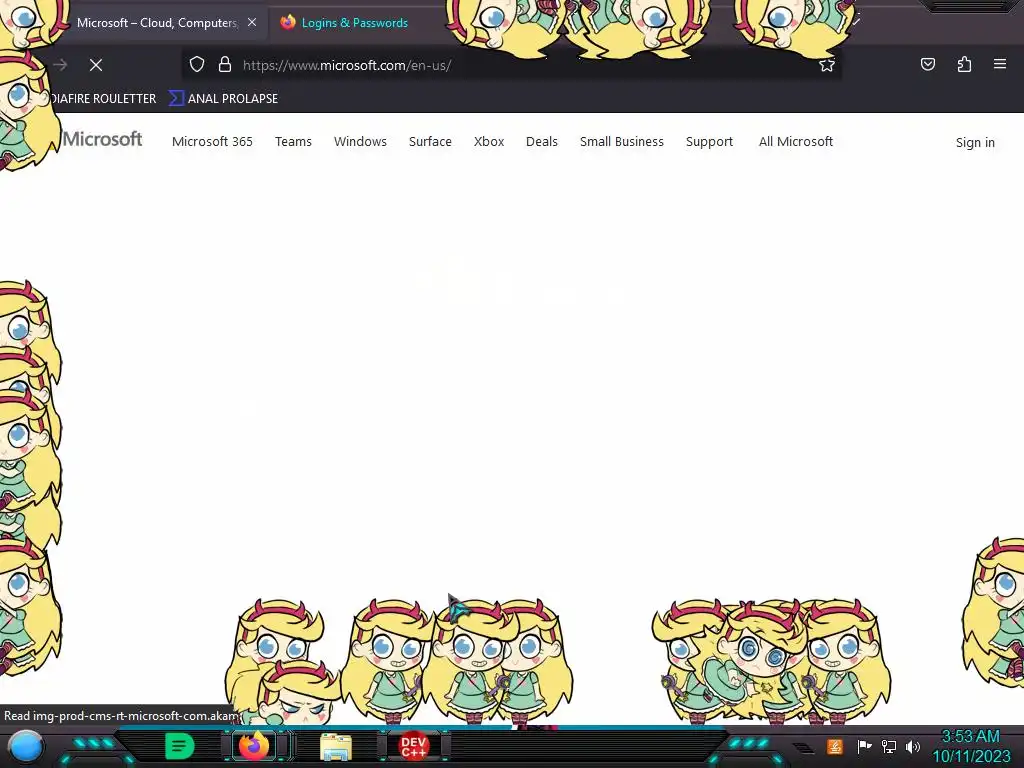The height and width of the screenshot is (768, 1024).
Task: Save page to Pocket icon
Action: point(927,64)
